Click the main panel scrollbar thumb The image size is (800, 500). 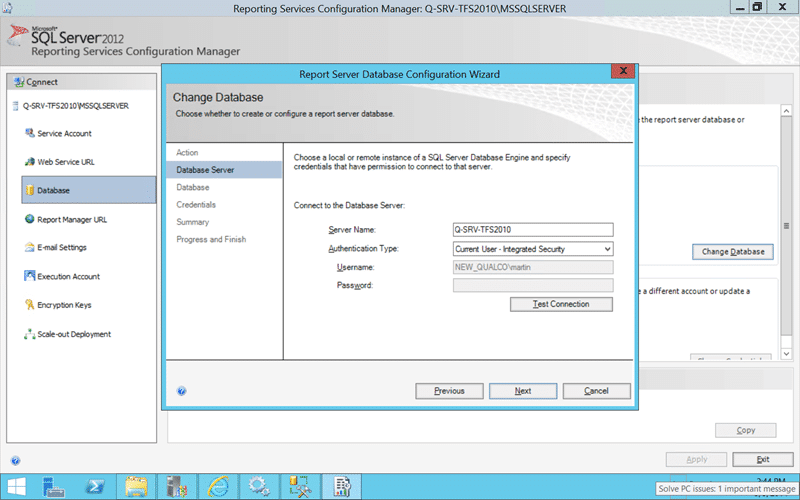coord(786,226)
